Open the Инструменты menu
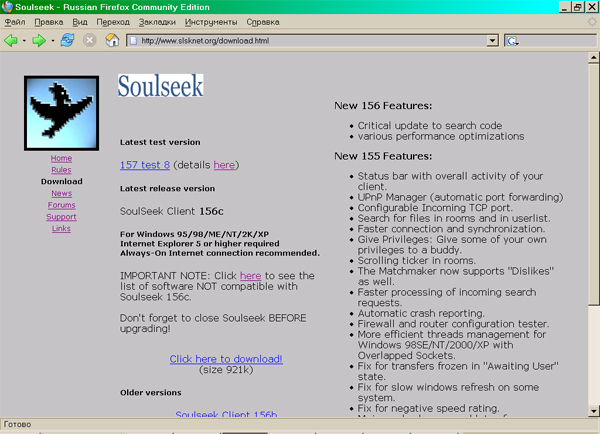The width and height of the screenshot is (600, 434). pos(211,22)
